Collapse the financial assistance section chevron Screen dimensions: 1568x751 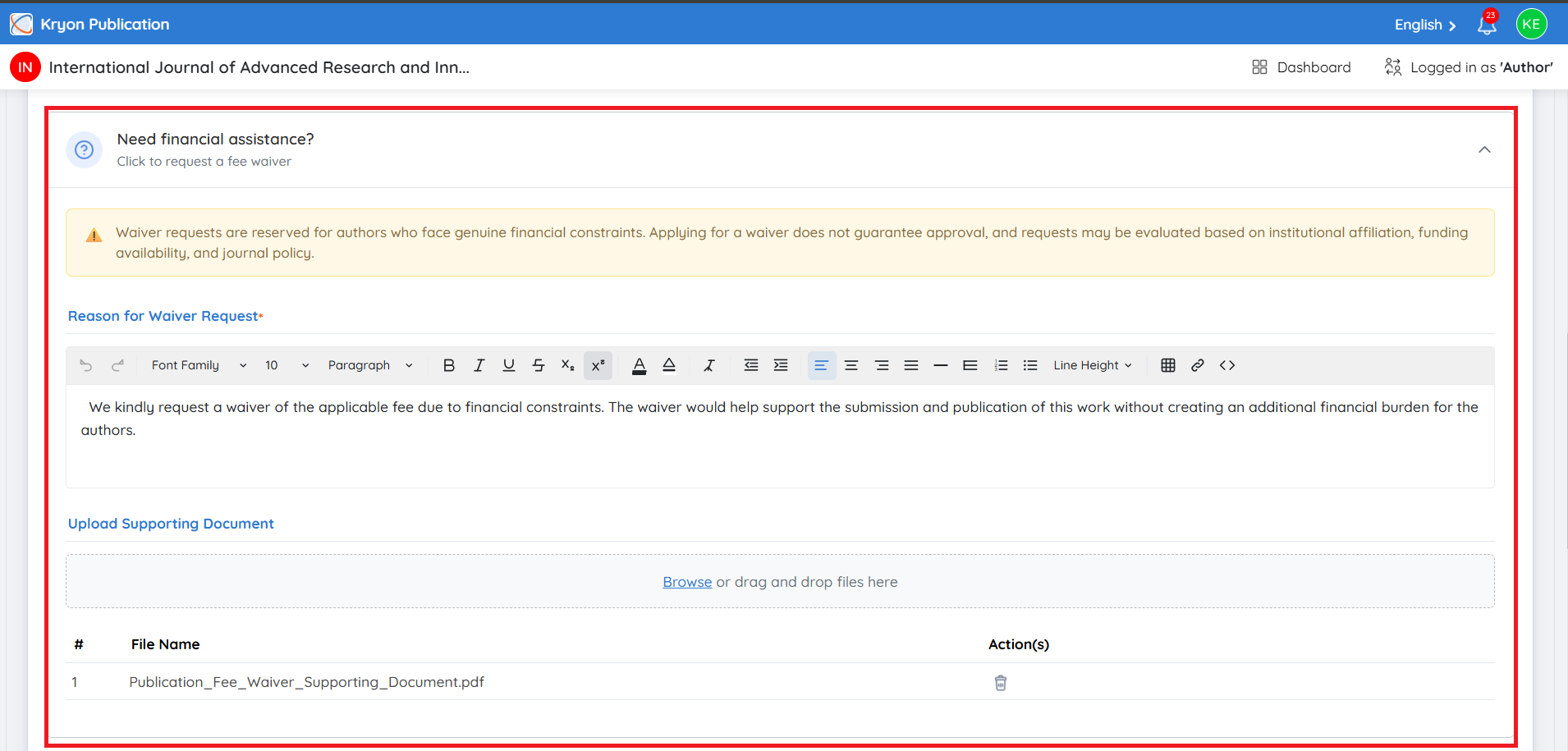[1484, 149]
